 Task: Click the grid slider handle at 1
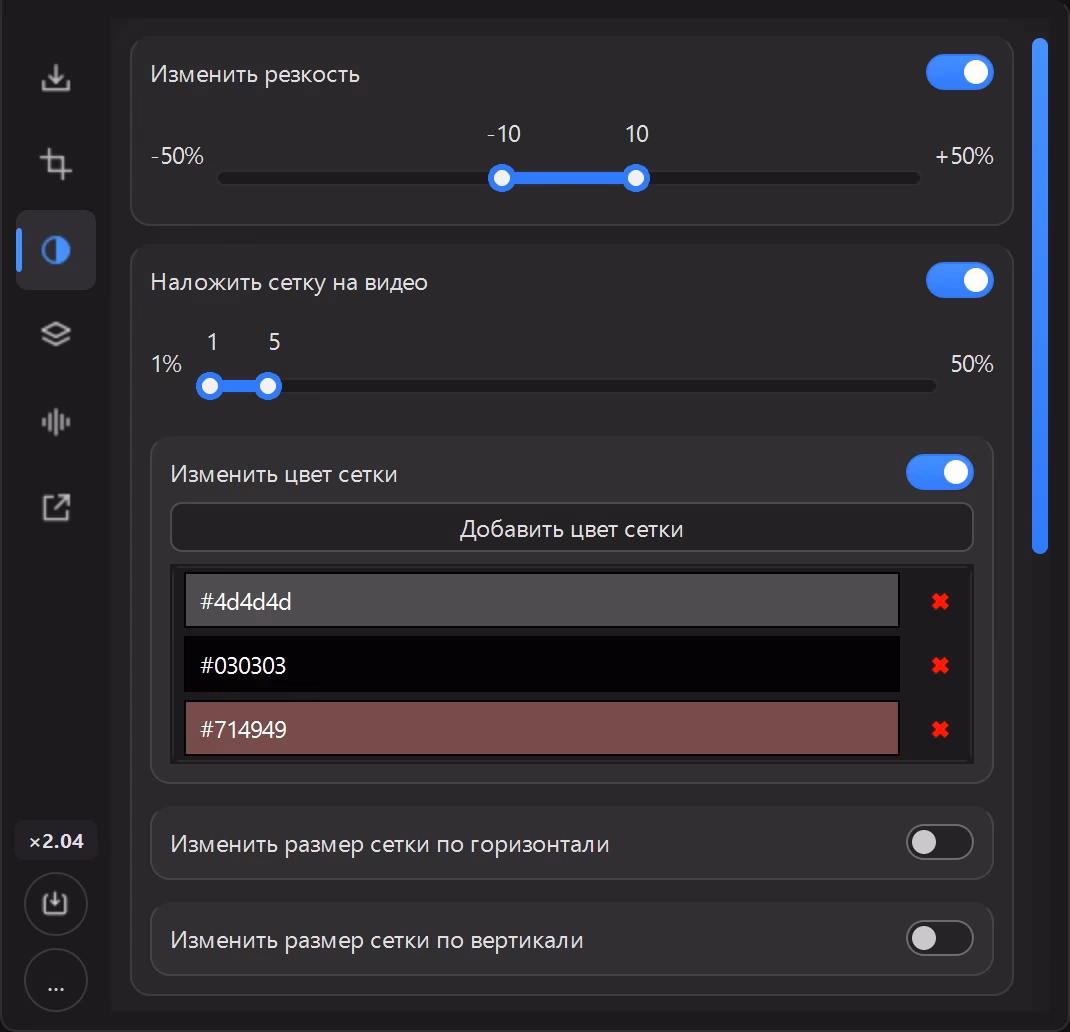pyautogui.click(x=210, y=386)
